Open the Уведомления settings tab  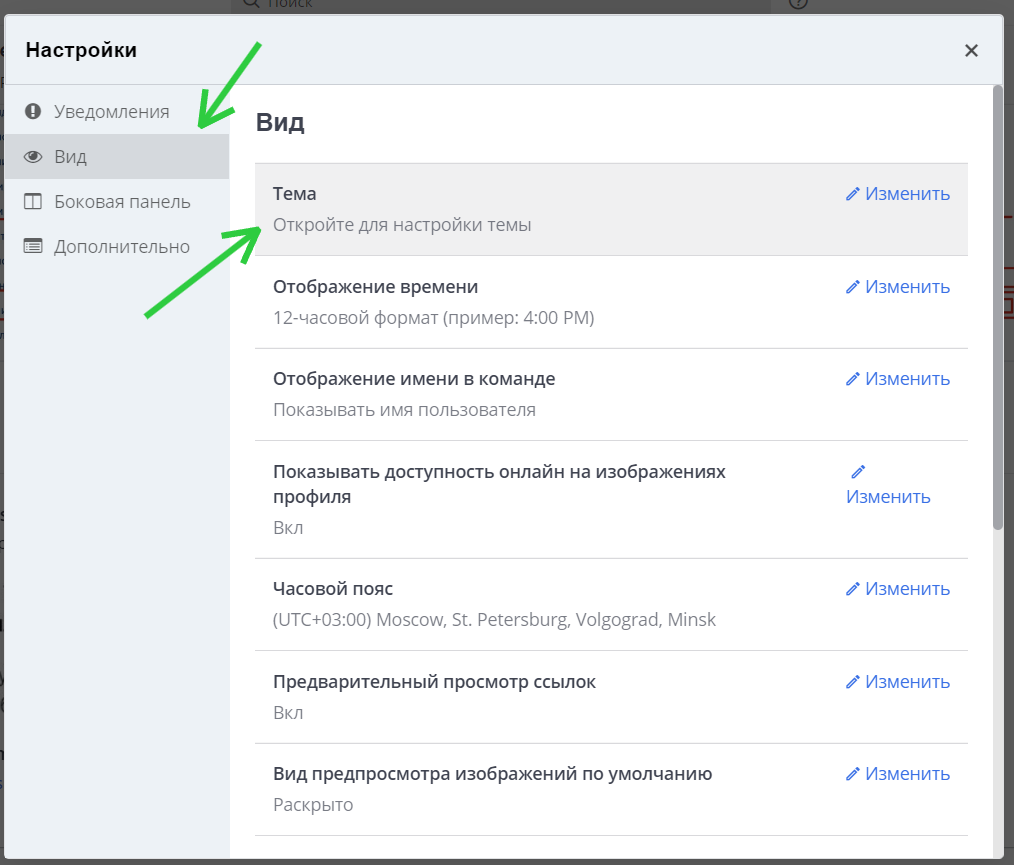point(111,111)
